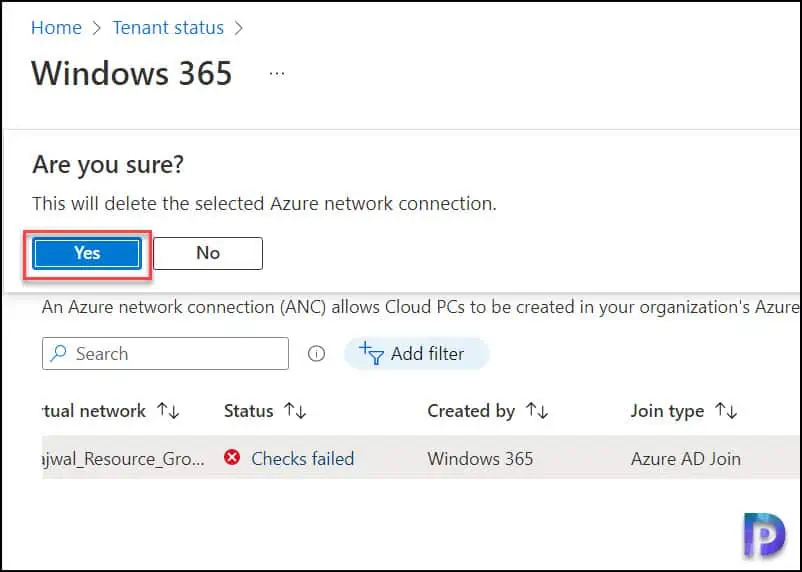Open the Checks failed status link
Image resolution: width=802 pixels, height=572 pixels.
click(x=303, y=458)
